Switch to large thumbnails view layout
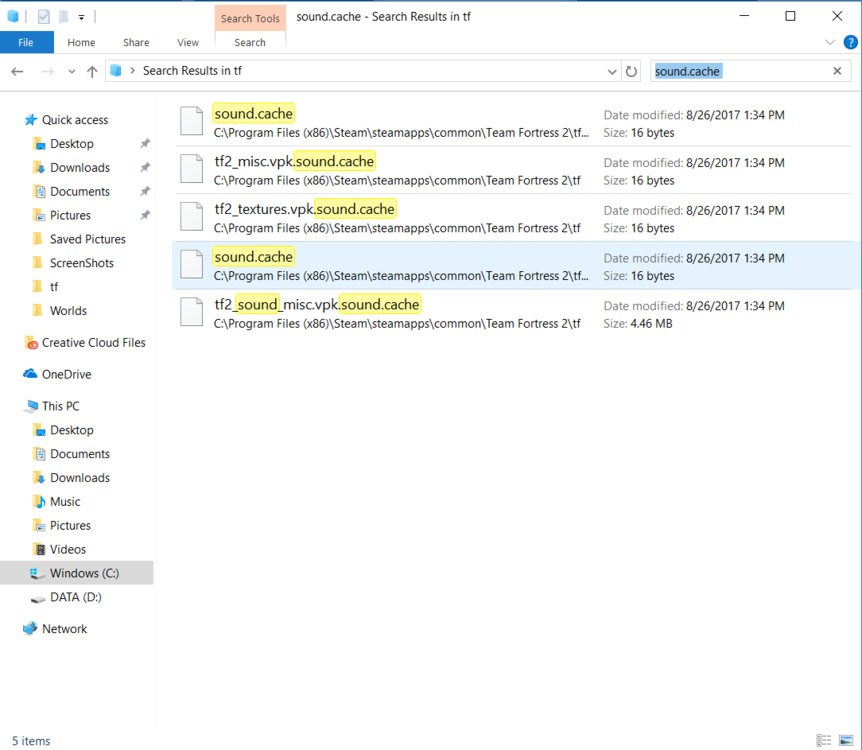 point(846,741)
